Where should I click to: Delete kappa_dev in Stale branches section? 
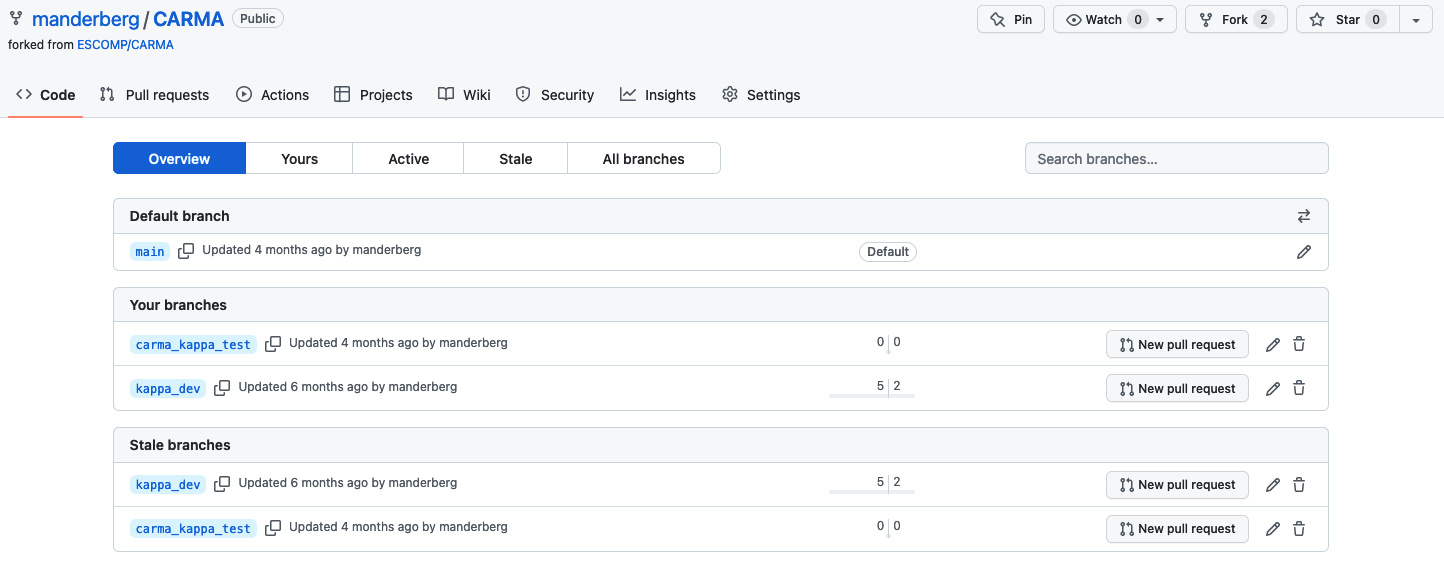[x=1299, y=485]
